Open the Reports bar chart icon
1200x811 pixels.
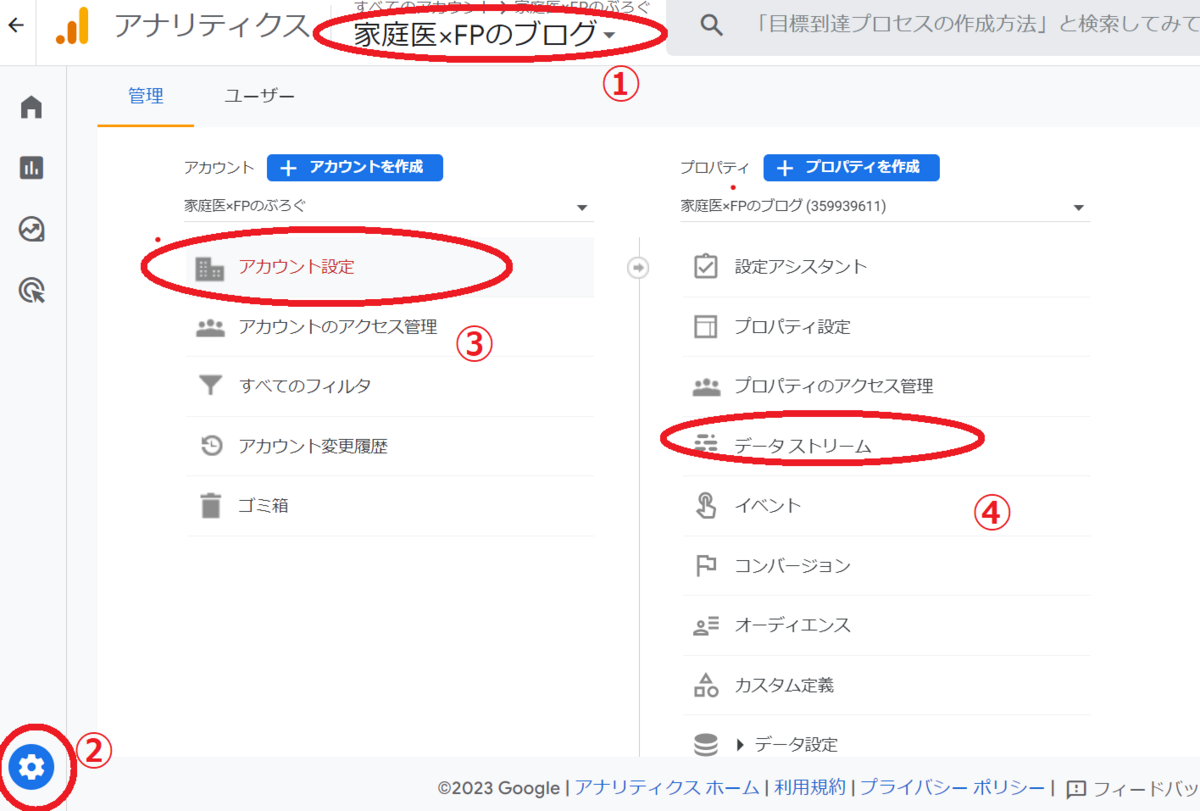[x=32, y=168]
